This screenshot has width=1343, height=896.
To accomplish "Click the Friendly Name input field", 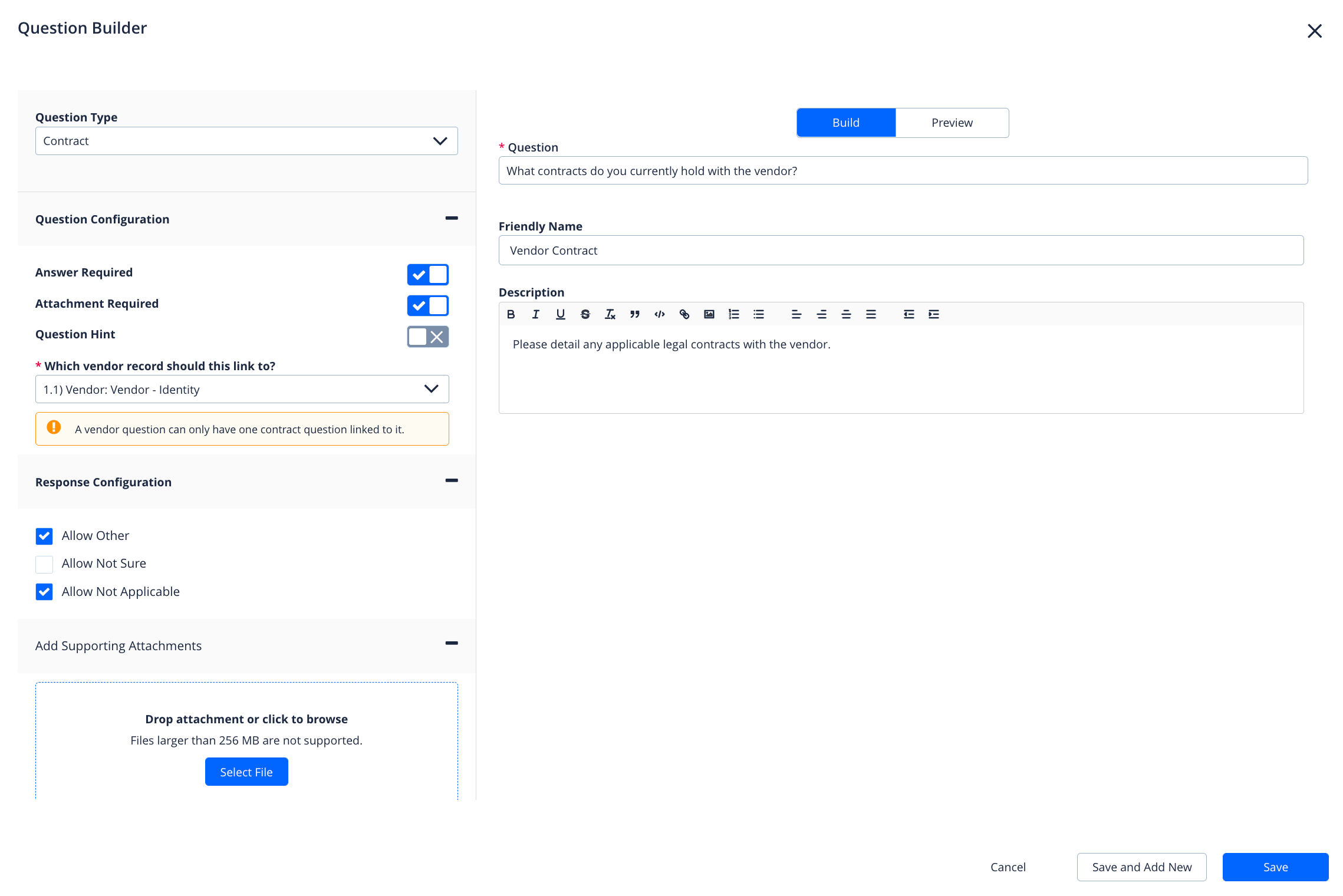I will tap(900, 251).
